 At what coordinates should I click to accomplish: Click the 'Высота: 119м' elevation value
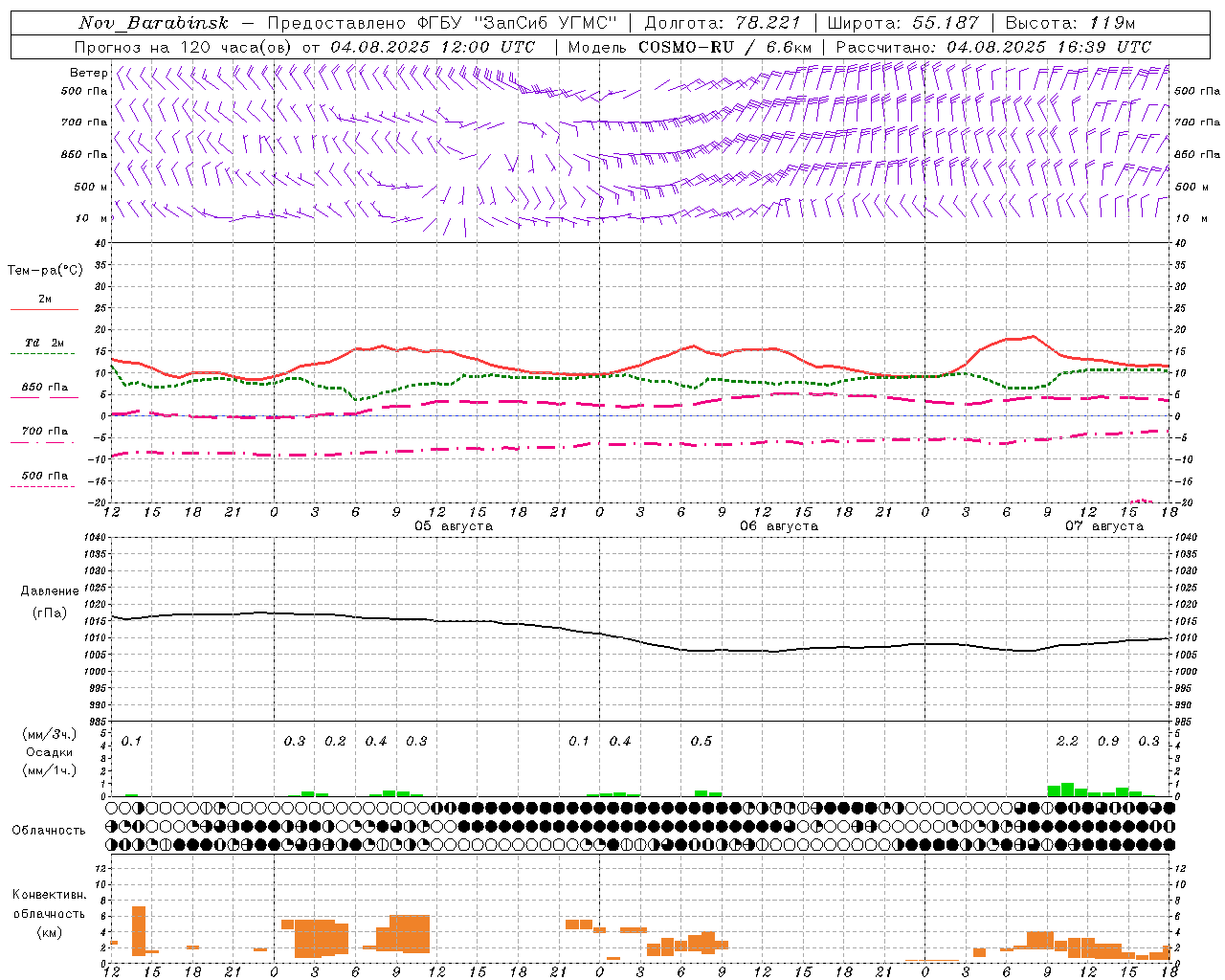[1069, 23]
